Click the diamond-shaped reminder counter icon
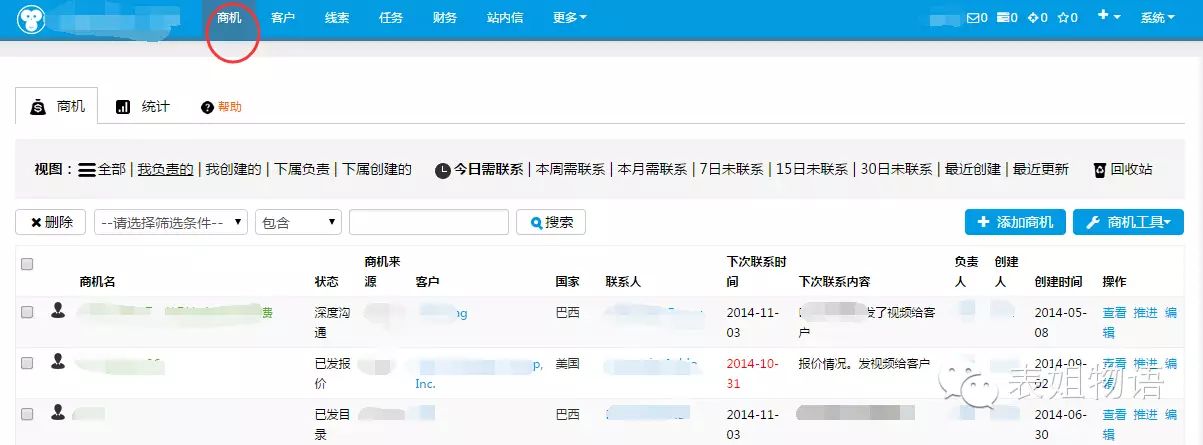Viewport: 1203px width, 445px height. [1033, 18]
